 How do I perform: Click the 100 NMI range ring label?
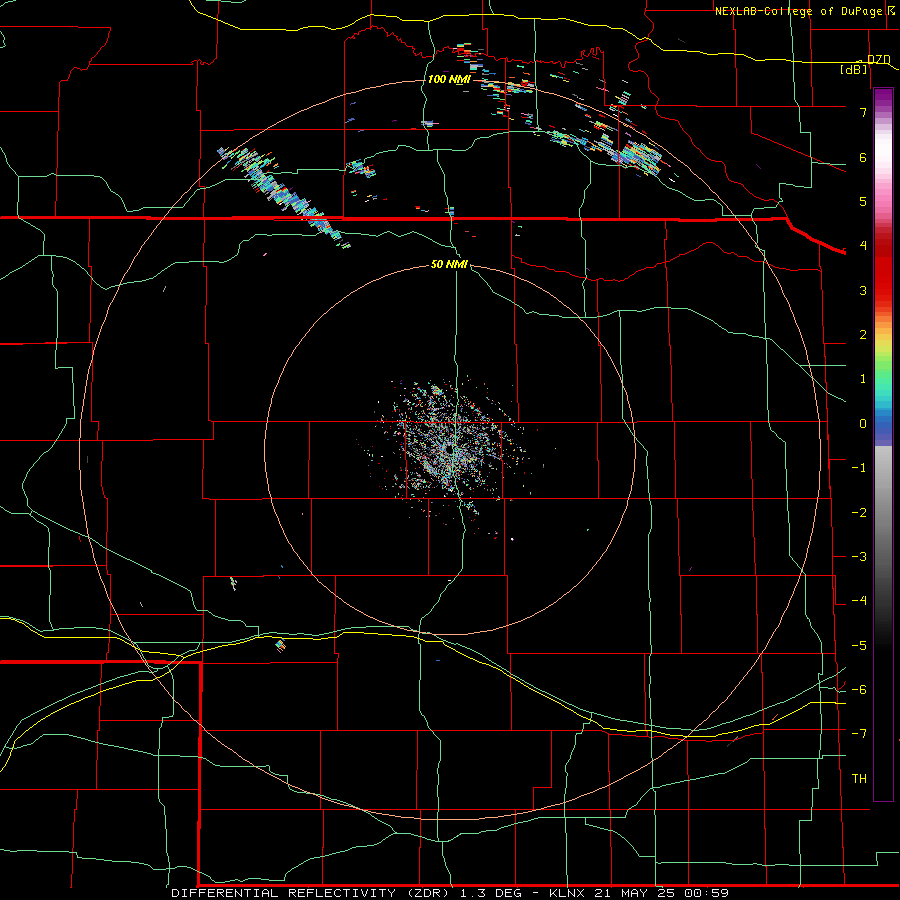click(449, 79)
